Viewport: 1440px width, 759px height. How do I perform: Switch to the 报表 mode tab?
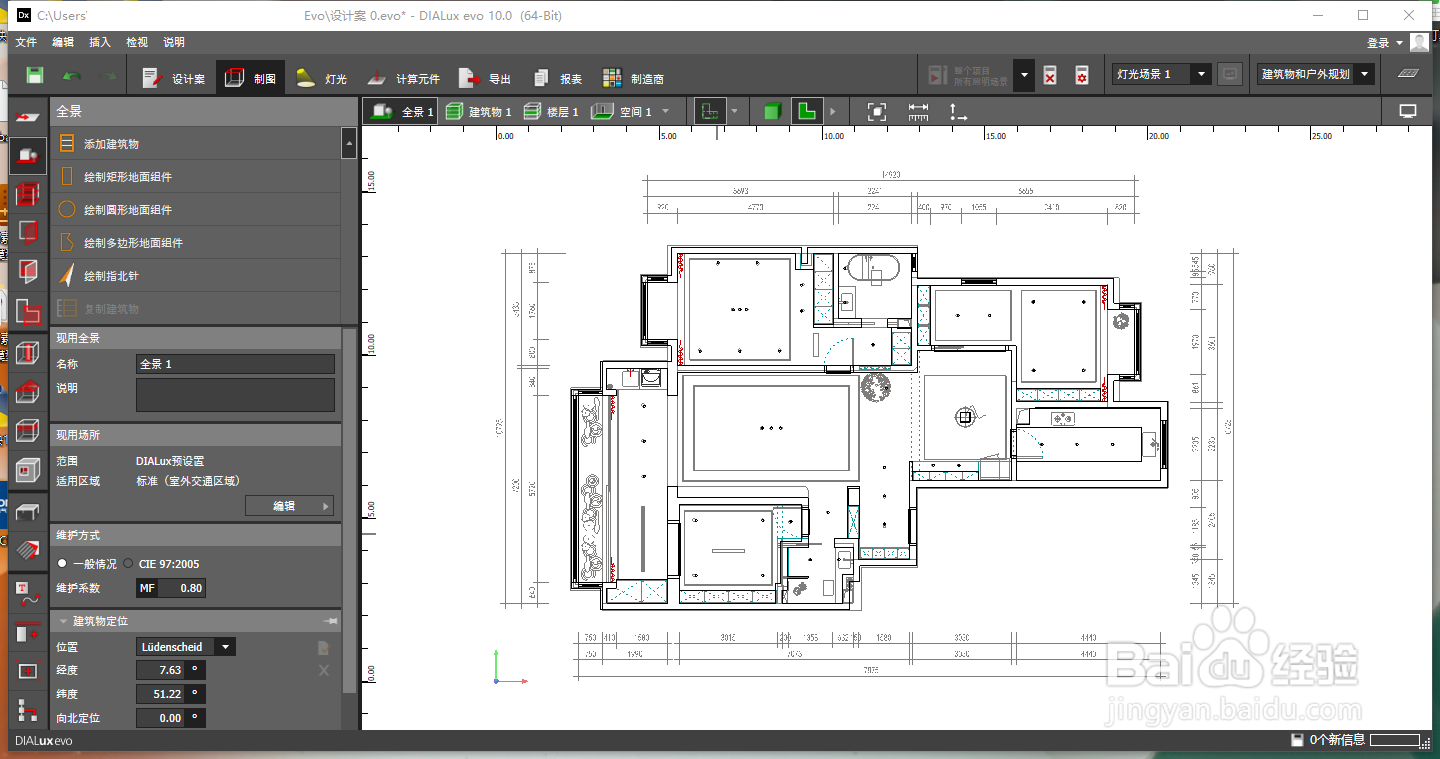558,78
